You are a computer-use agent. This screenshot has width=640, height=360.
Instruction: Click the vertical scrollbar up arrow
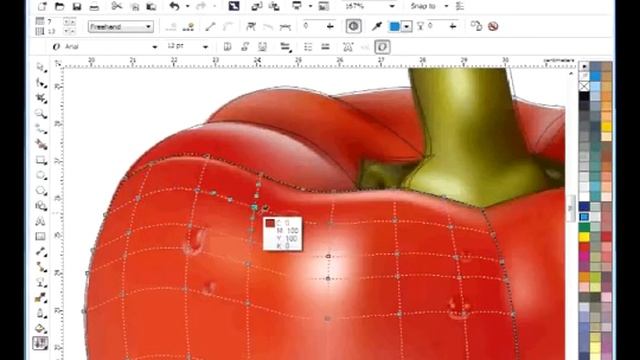click(571, 74)
